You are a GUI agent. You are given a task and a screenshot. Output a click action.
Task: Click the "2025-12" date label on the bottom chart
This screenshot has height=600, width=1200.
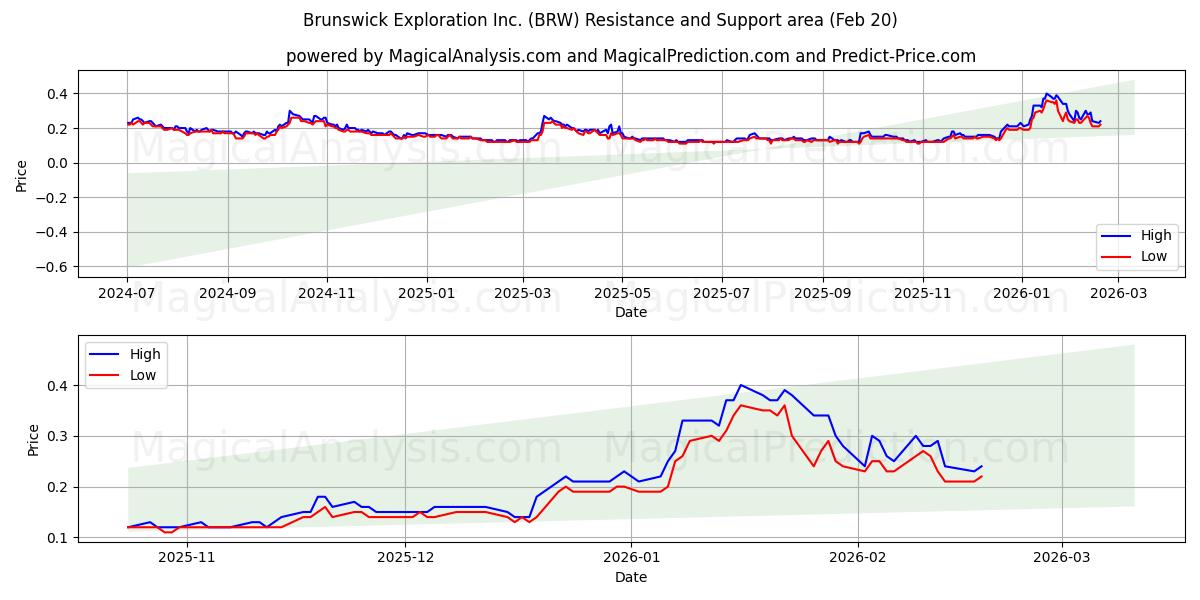click(x=406, y=558)
